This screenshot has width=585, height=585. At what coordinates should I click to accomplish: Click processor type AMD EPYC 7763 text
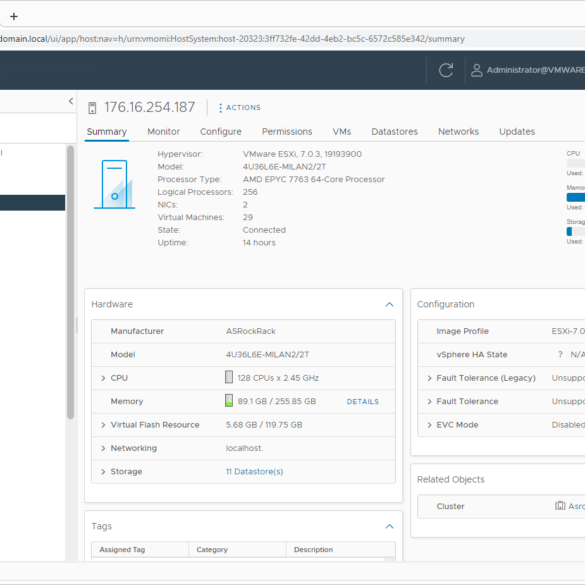coord(313,179)
